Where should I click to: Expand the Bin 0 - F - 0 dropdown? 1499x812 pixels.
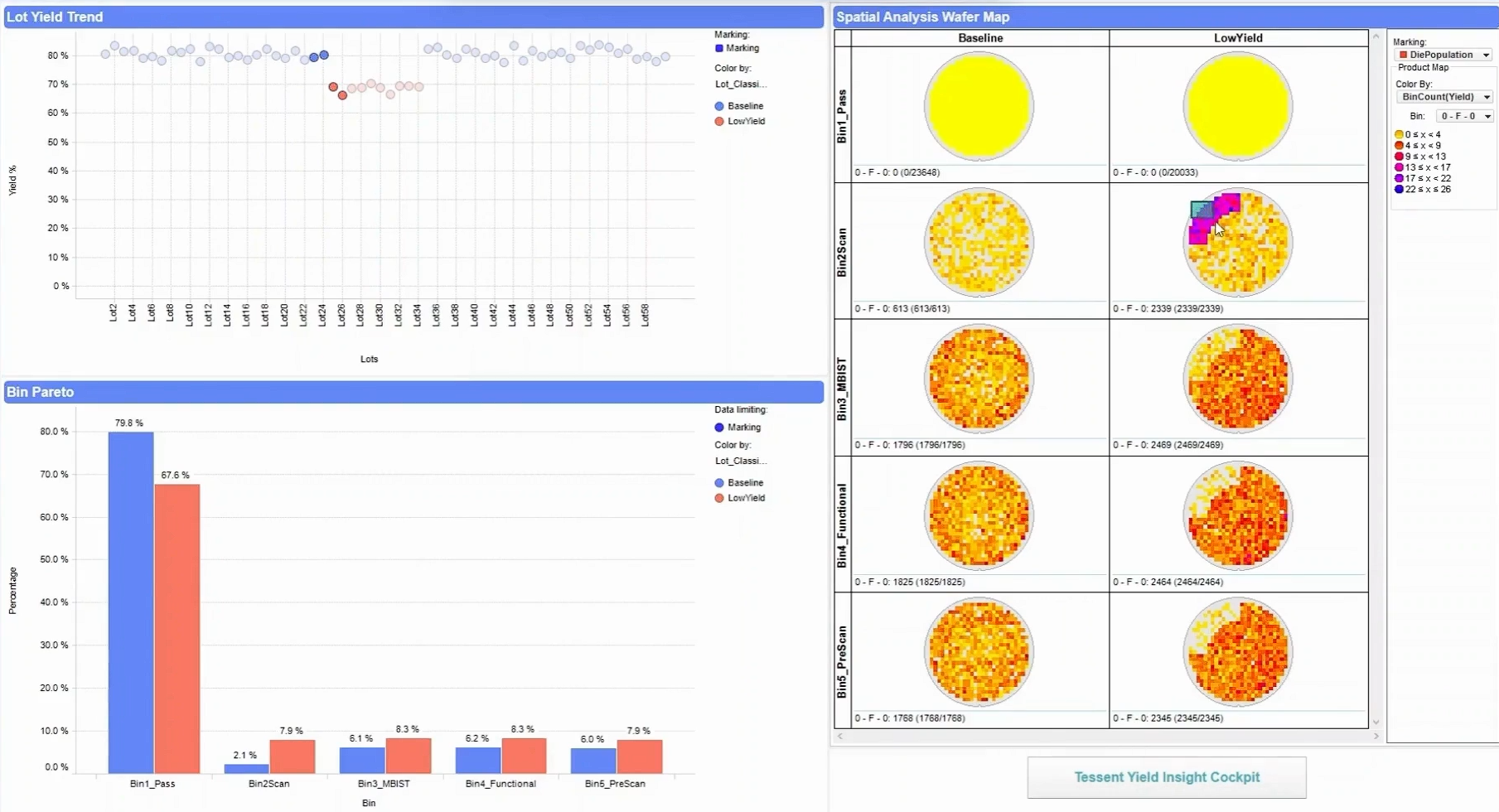point(1464,117)
